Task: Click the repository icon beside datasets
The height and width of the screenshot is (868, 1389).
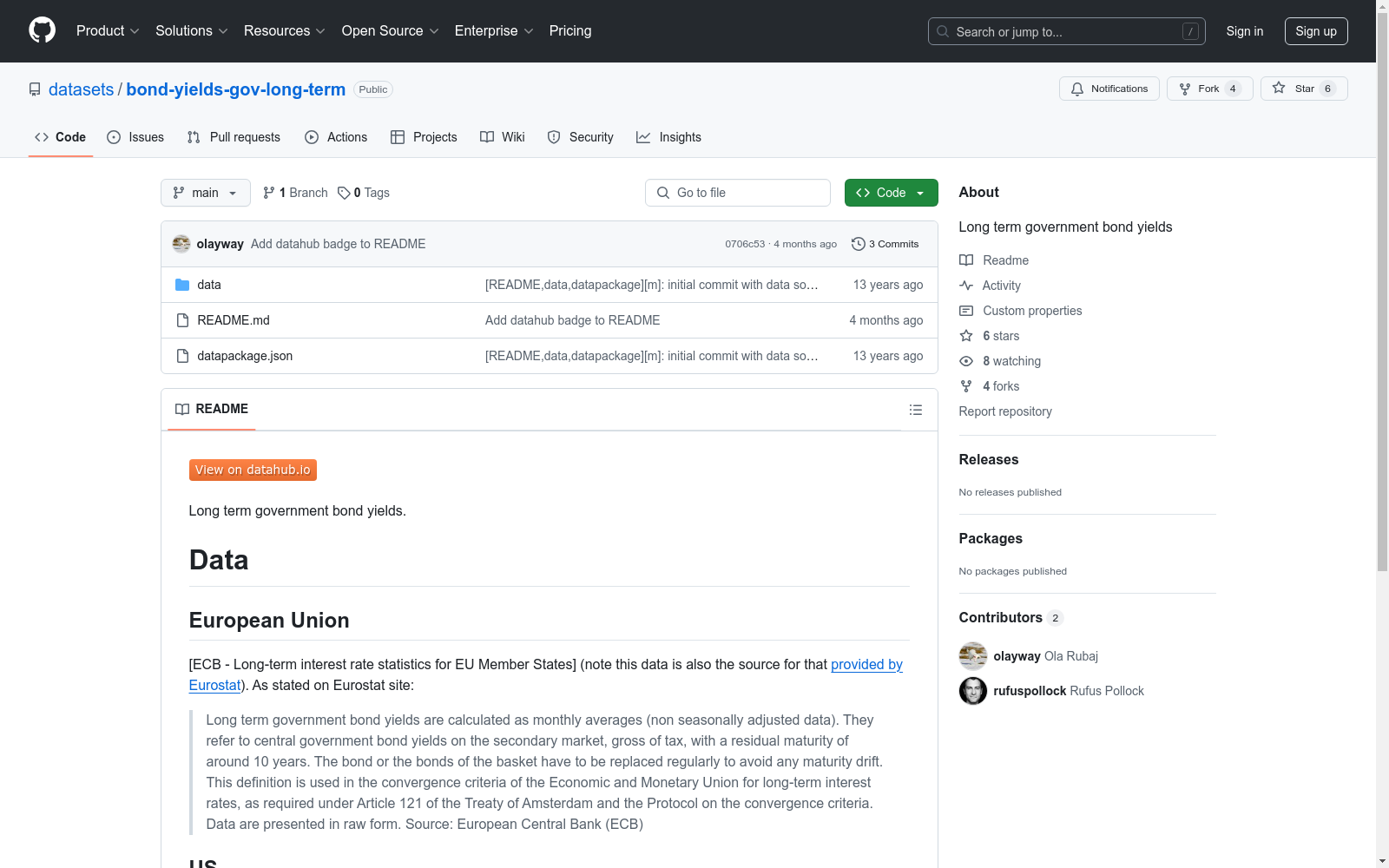Action: (35, 89)
